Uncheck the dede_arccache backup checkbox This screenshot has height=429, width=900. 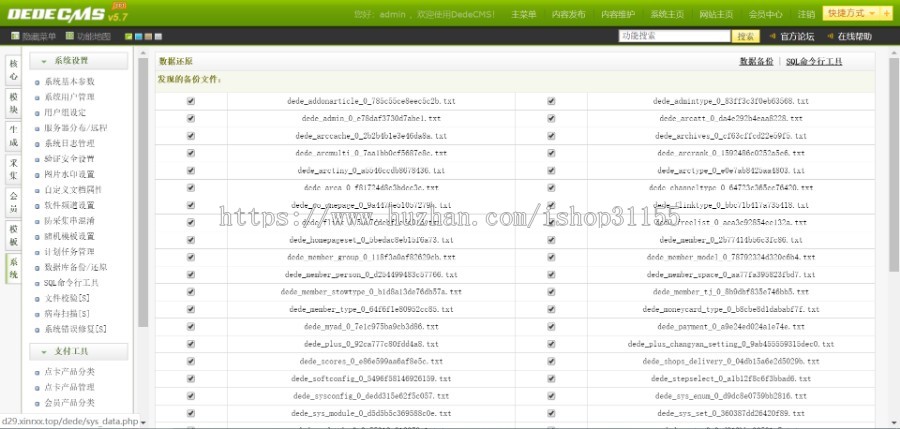tap(191, 136)
